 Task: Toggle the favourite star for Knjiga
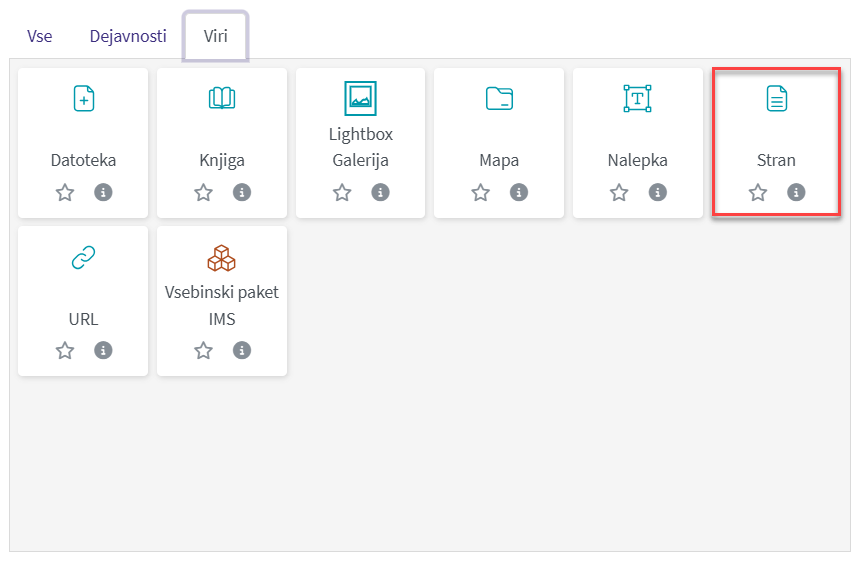pyautogui.click(x=203, y=192)
